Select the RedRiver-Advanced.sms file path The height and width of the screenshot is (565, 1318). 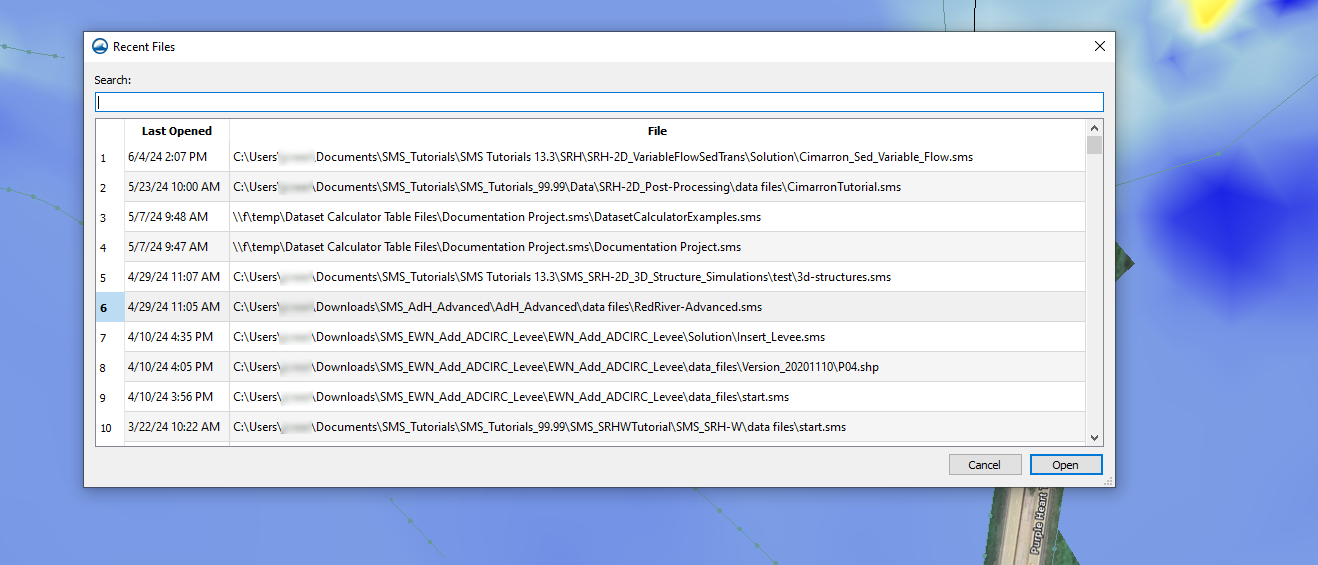point(498,307)
